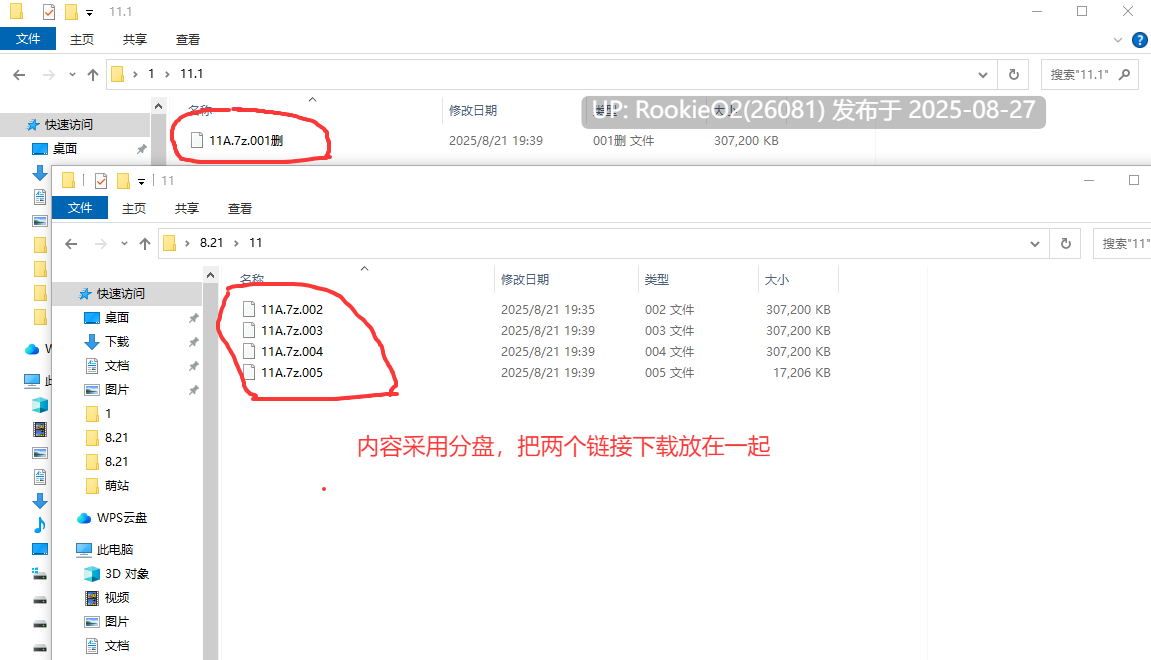Switch to the 查看 tab in front window
1151x660 pixels.
pyautogui.click(x=239, y=208)
